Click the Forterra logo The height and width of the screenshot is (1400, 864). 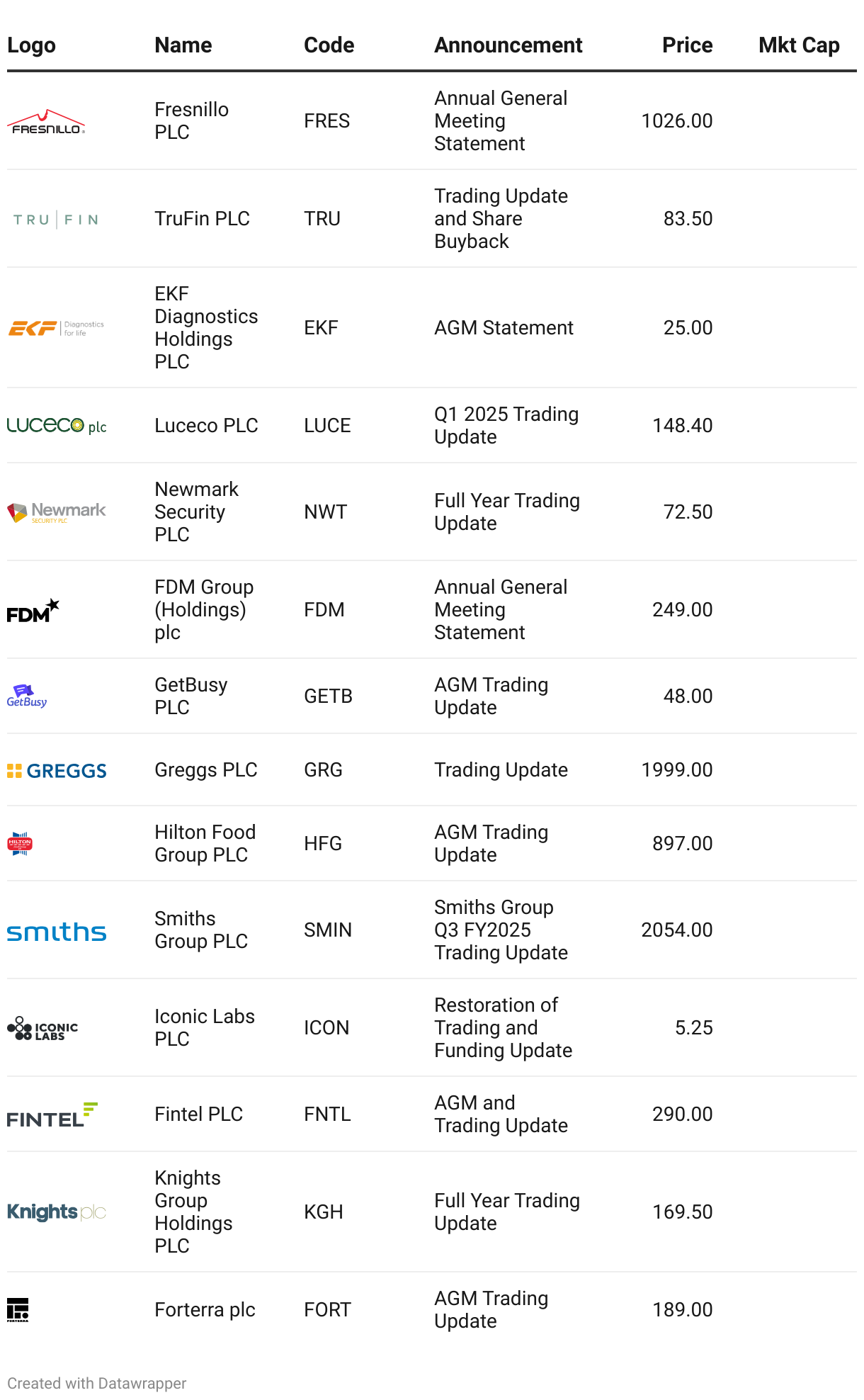(x=18, y=1310)
